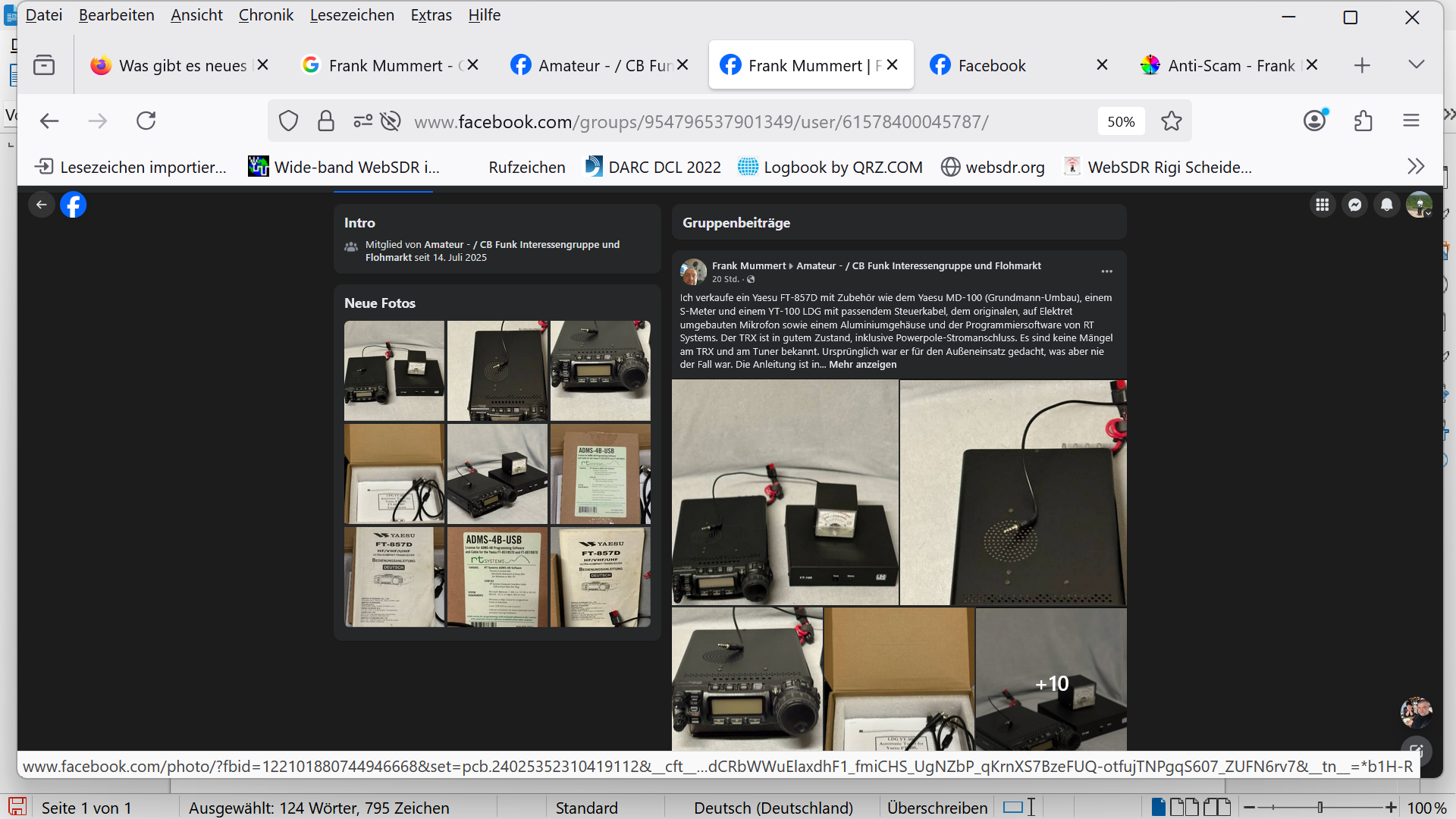Open post options three-dot menu
Screen dimensions: 1456x819
[1106, 271]
